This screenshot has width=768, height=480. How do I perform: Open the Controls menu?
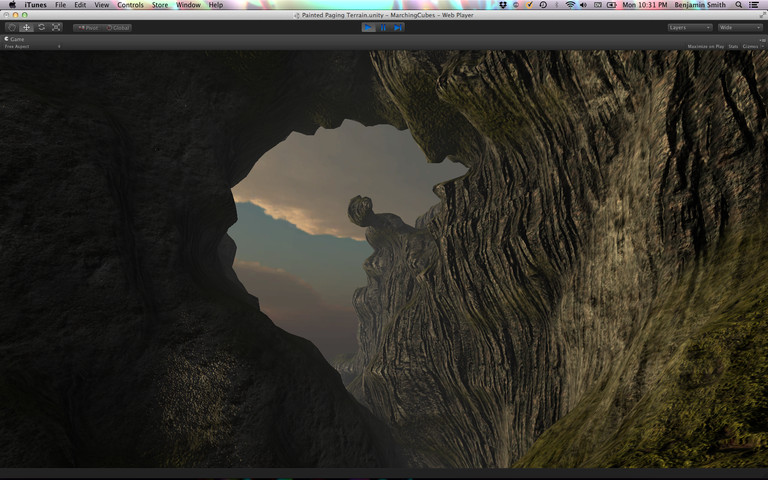(x=130, y=5)
